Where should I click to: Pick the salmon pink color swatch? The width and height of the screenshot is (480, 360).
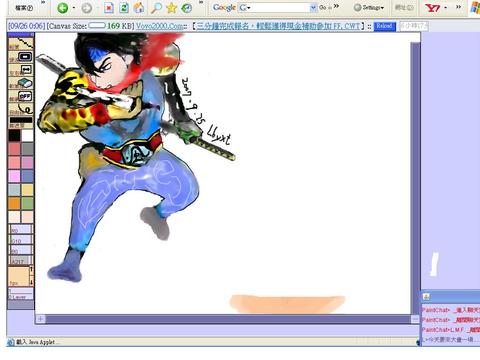(14, 163)
